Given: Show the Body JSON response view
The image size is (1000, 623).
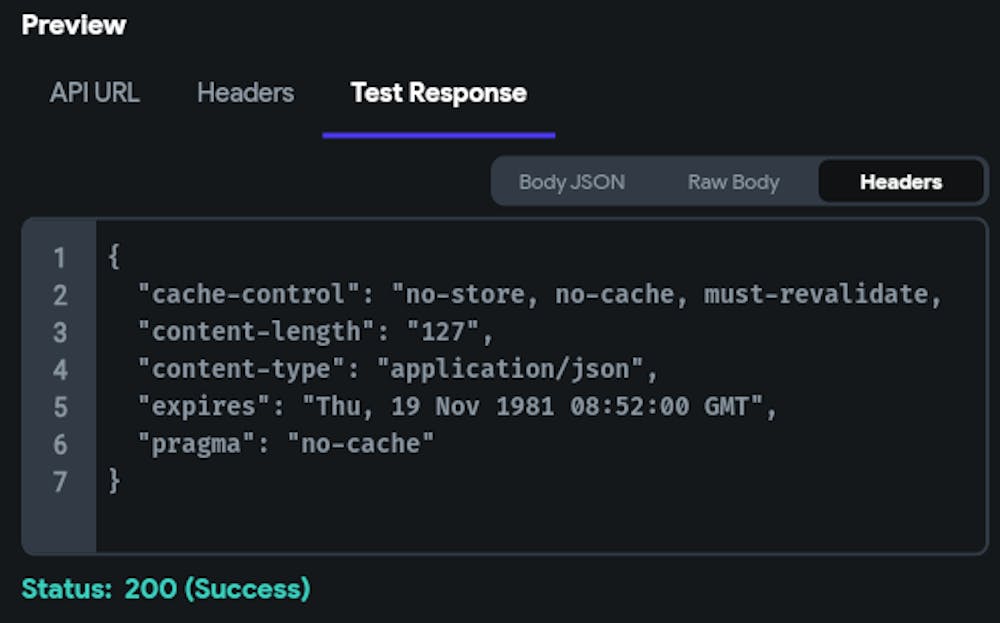Looking at the screenshot, I should [571, 182].
